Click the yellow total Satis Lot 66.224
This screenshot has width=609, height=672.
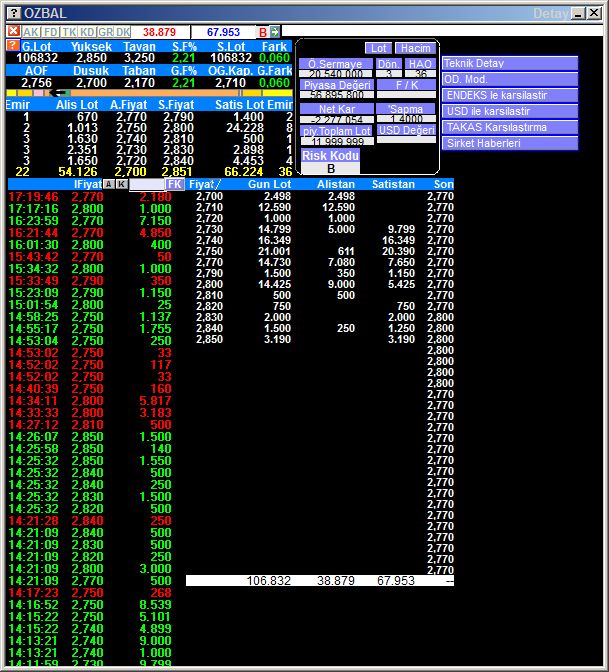click(x=243, y=172)
